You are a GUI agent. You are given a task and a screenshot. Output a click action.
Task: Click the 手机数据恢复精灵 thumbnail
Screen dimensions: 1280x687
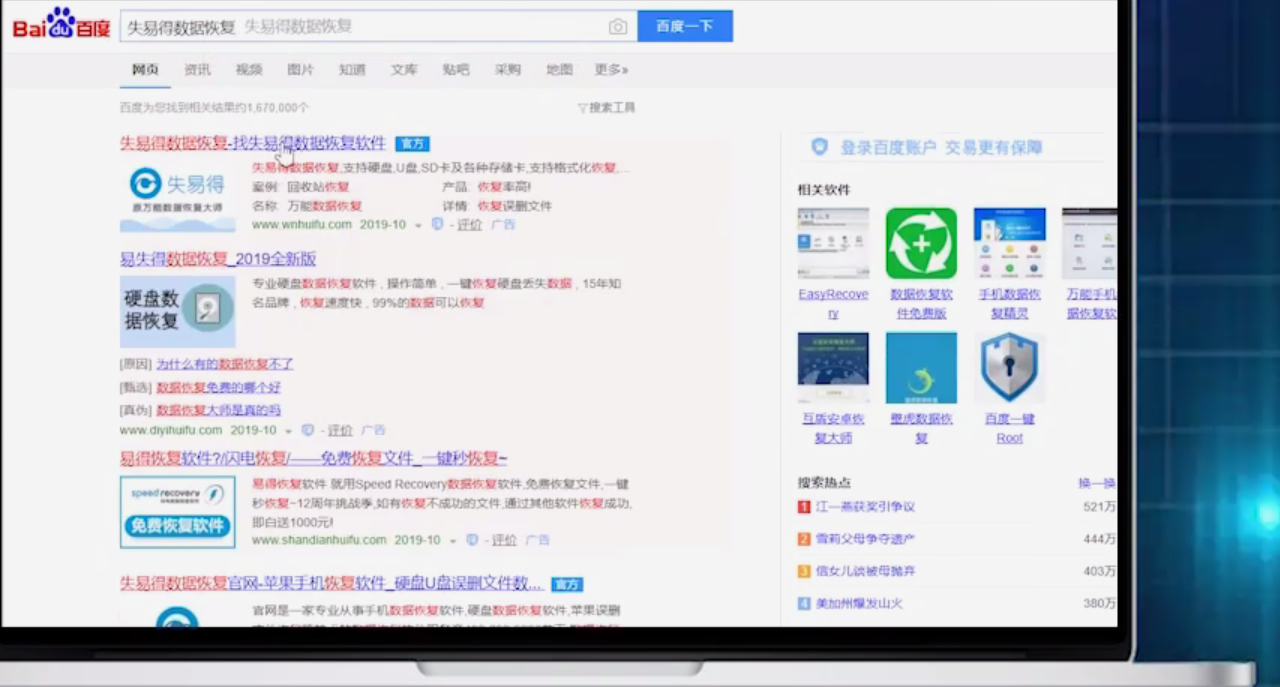(x=1009, y=243)
